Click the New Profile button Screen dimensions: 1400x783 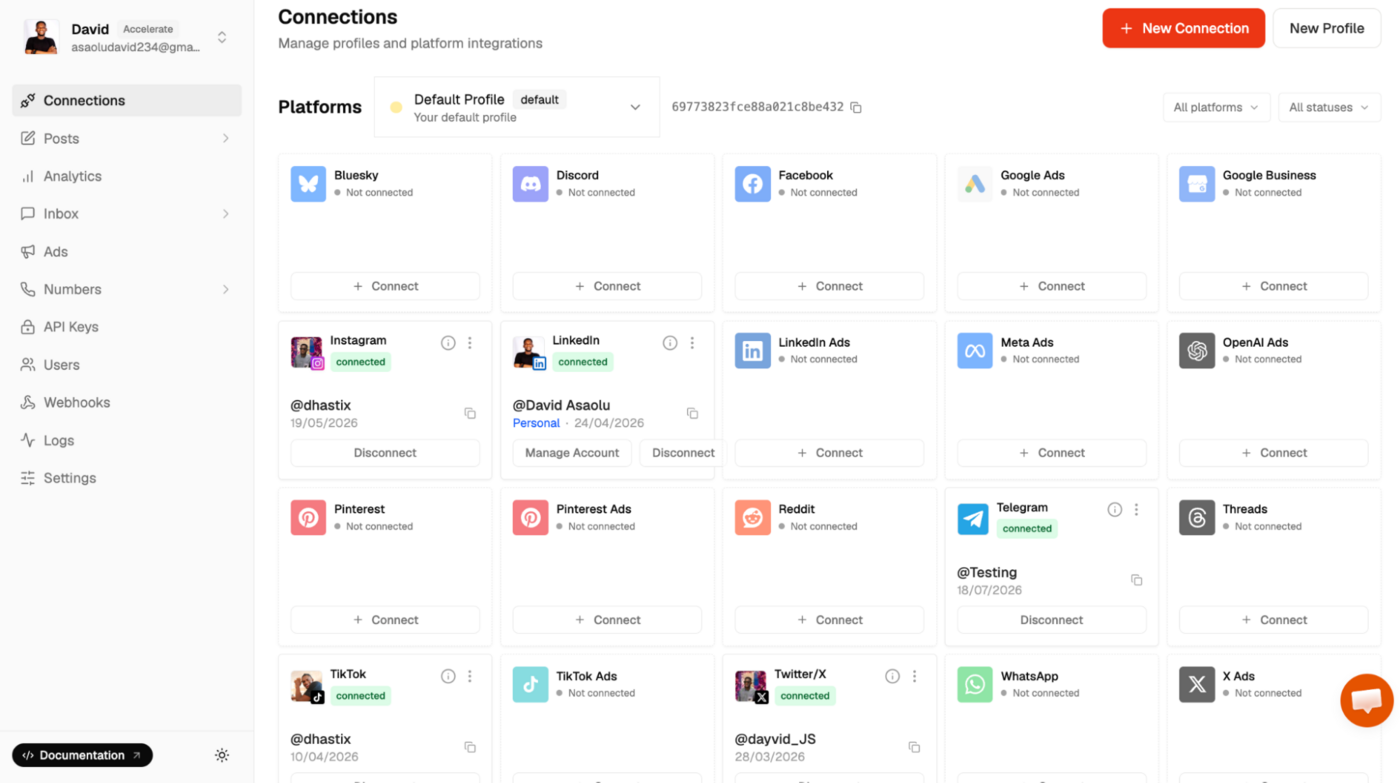point(1327,28)
